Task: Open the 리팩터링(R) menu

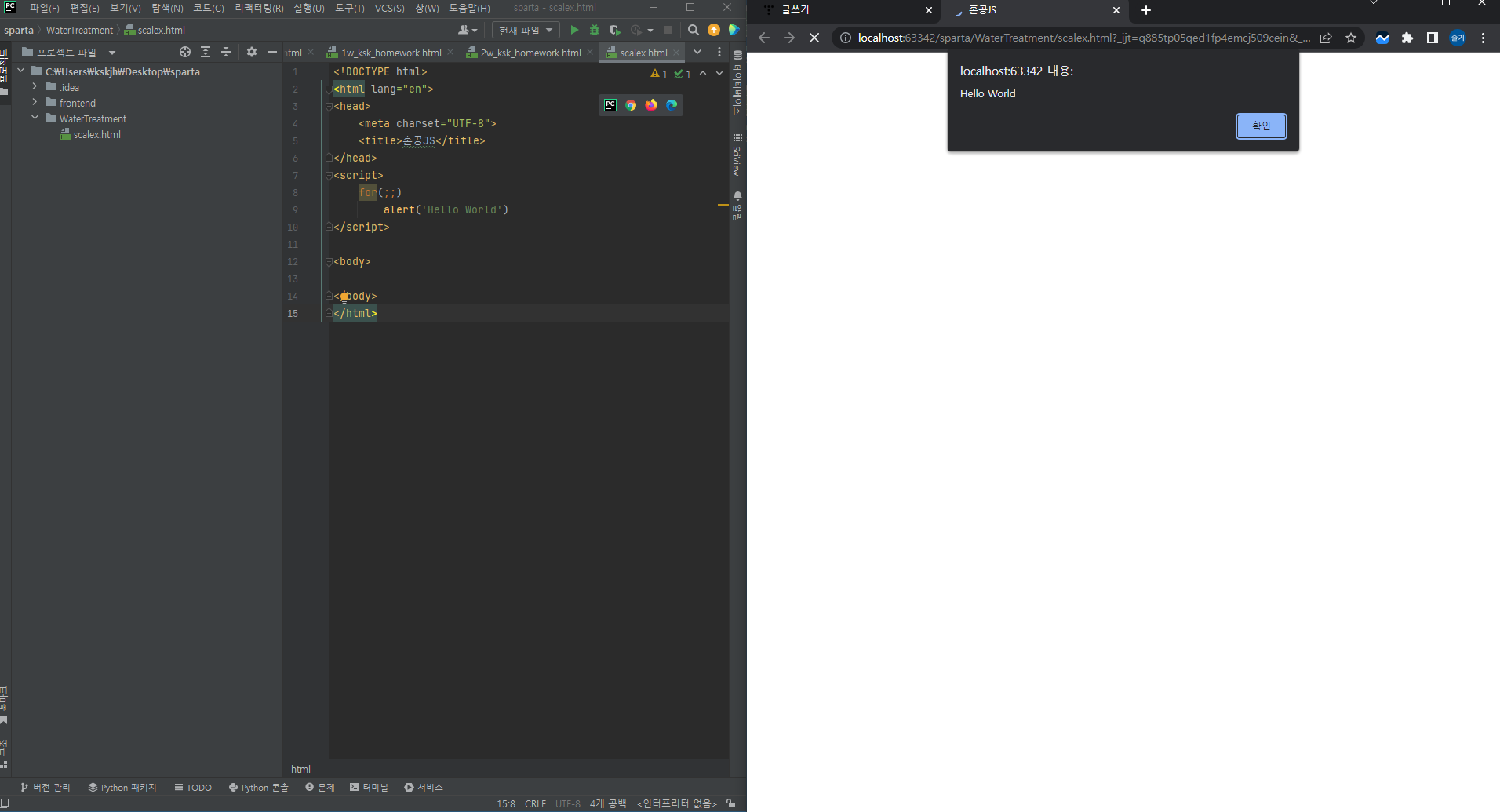Action: click(259, 8)
